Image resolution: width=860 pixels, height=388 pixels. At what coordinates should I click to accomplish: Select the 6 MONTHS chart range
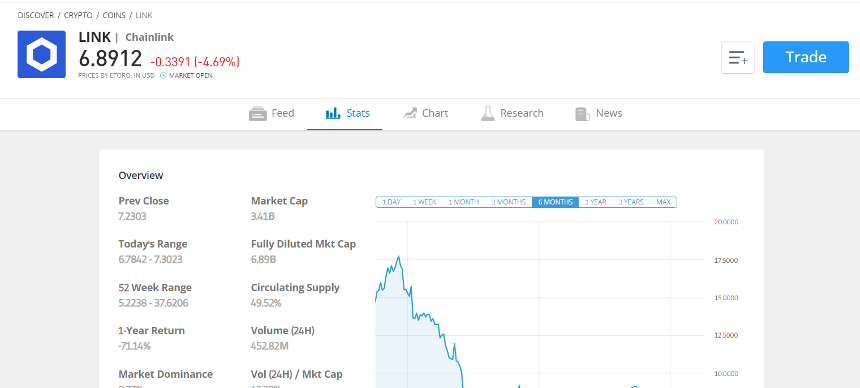tap(555, 202)
